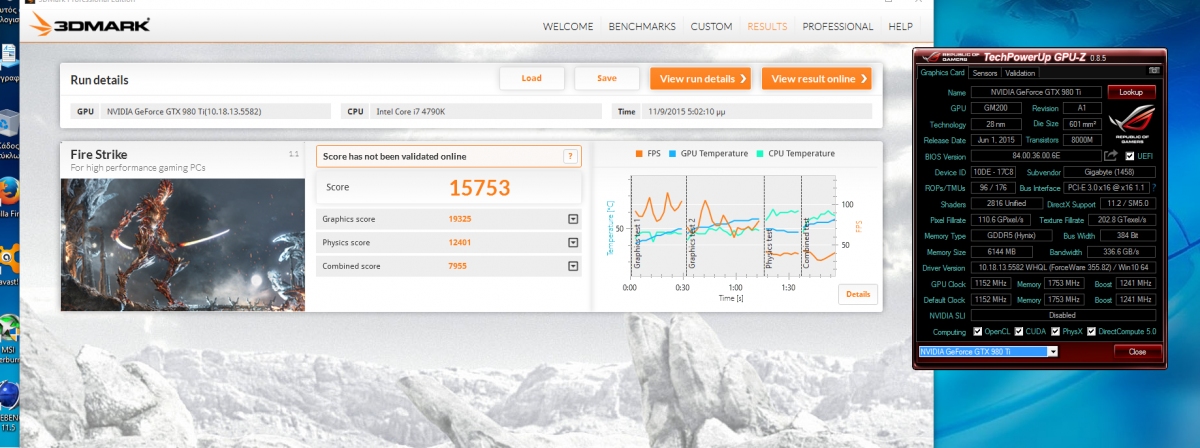Expand the Graphics score details

point(573,219)
